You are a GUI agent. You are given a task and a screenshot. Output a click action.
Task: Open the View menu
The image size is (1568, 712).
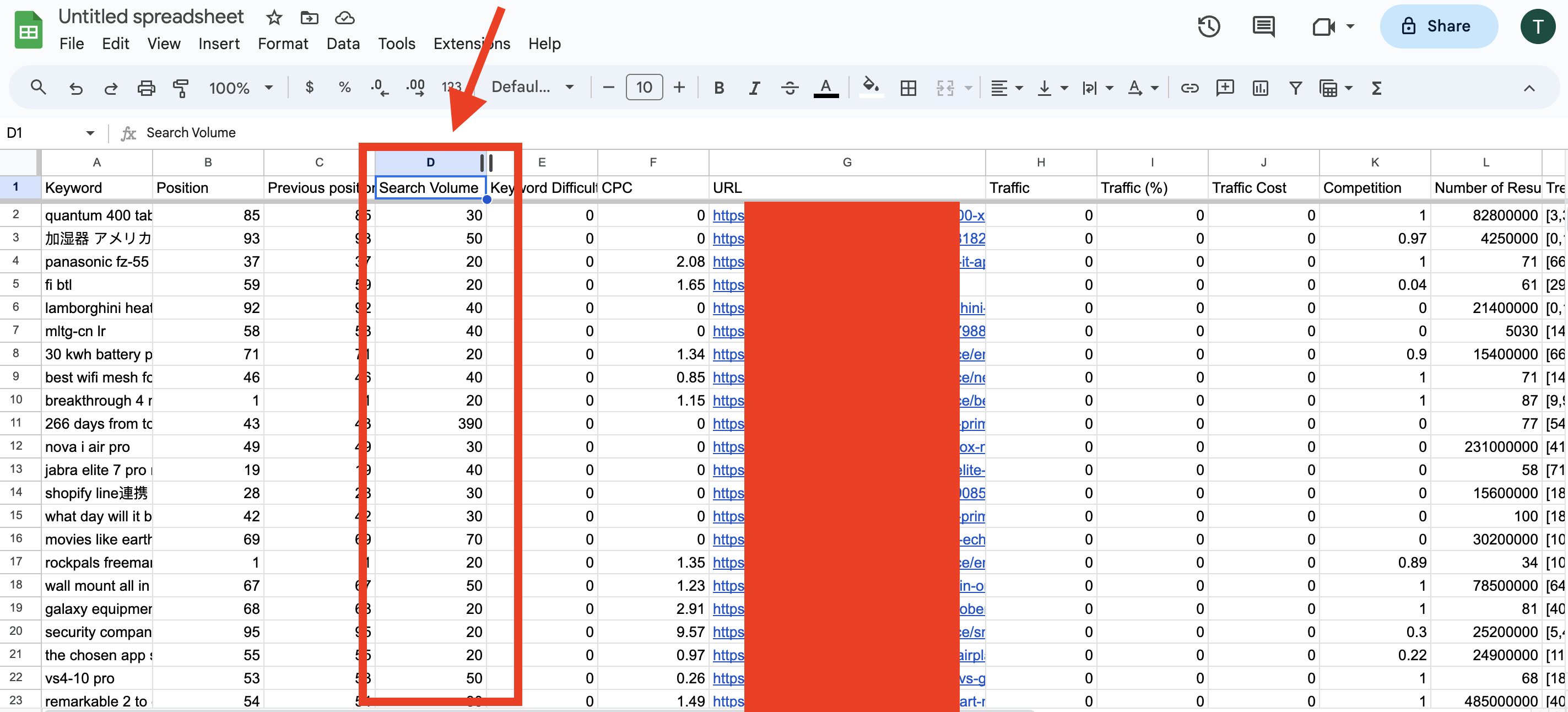point(164,44)
